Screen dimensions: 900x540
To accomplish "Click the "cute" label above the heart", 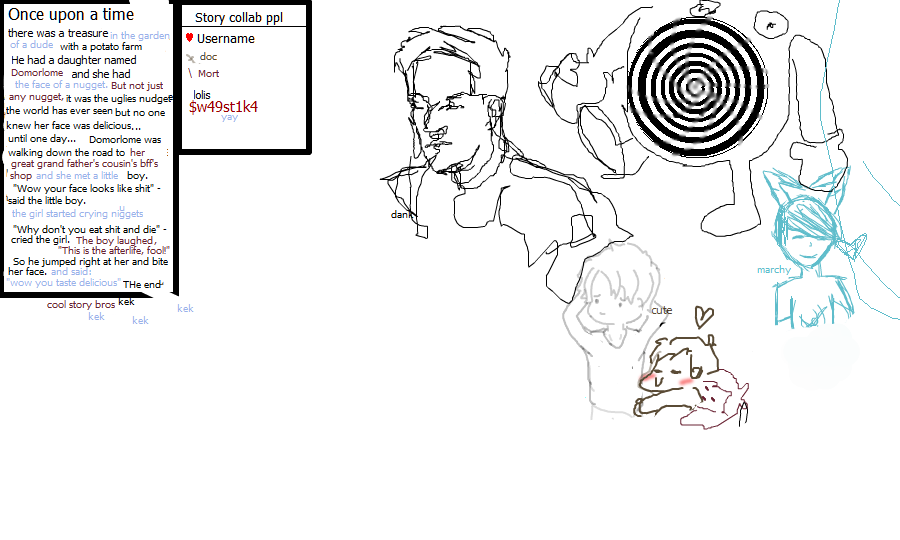I will coord(661,310).
